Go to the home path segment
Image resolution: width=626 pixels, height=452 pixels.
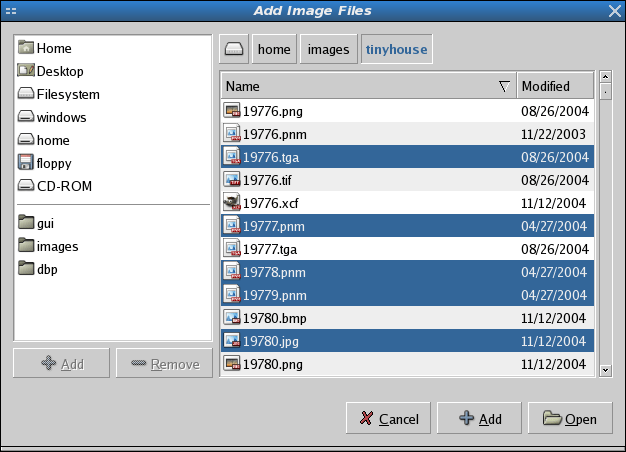click(273, 49)
